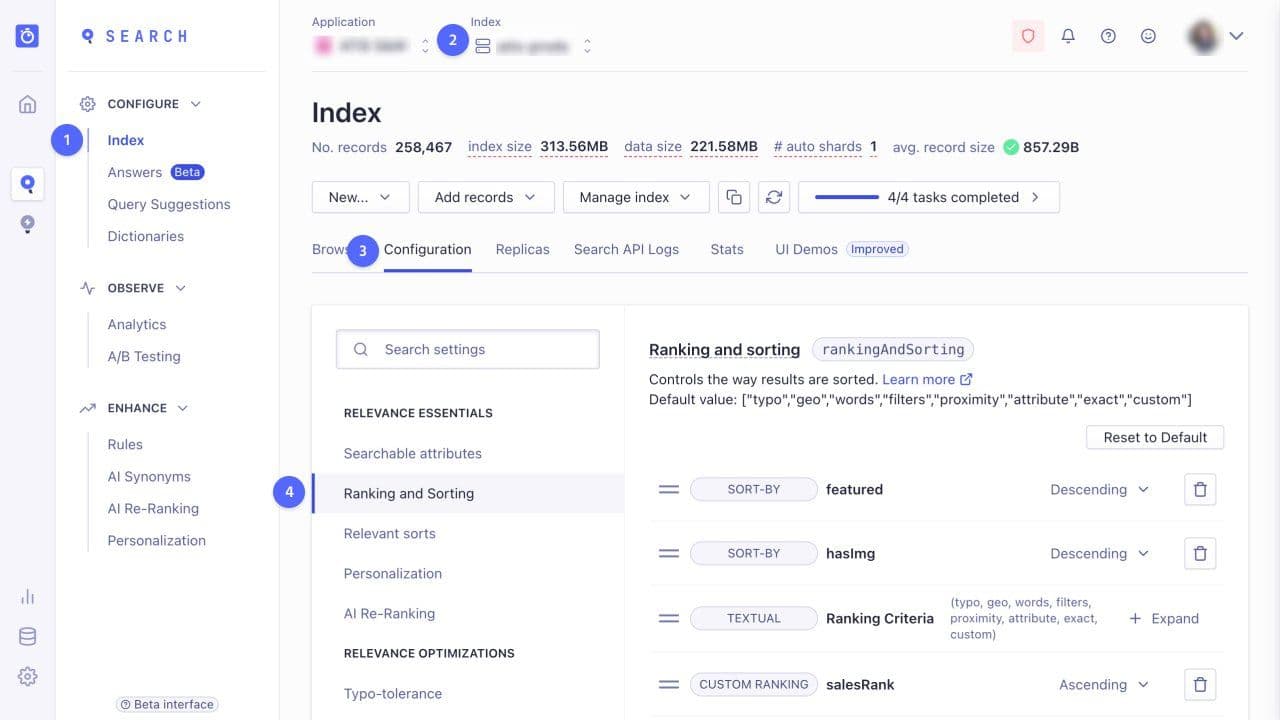This screenshot has height=720, width=1280.
Task: Open the Data Sources database icon
Action: coord(28,637)
